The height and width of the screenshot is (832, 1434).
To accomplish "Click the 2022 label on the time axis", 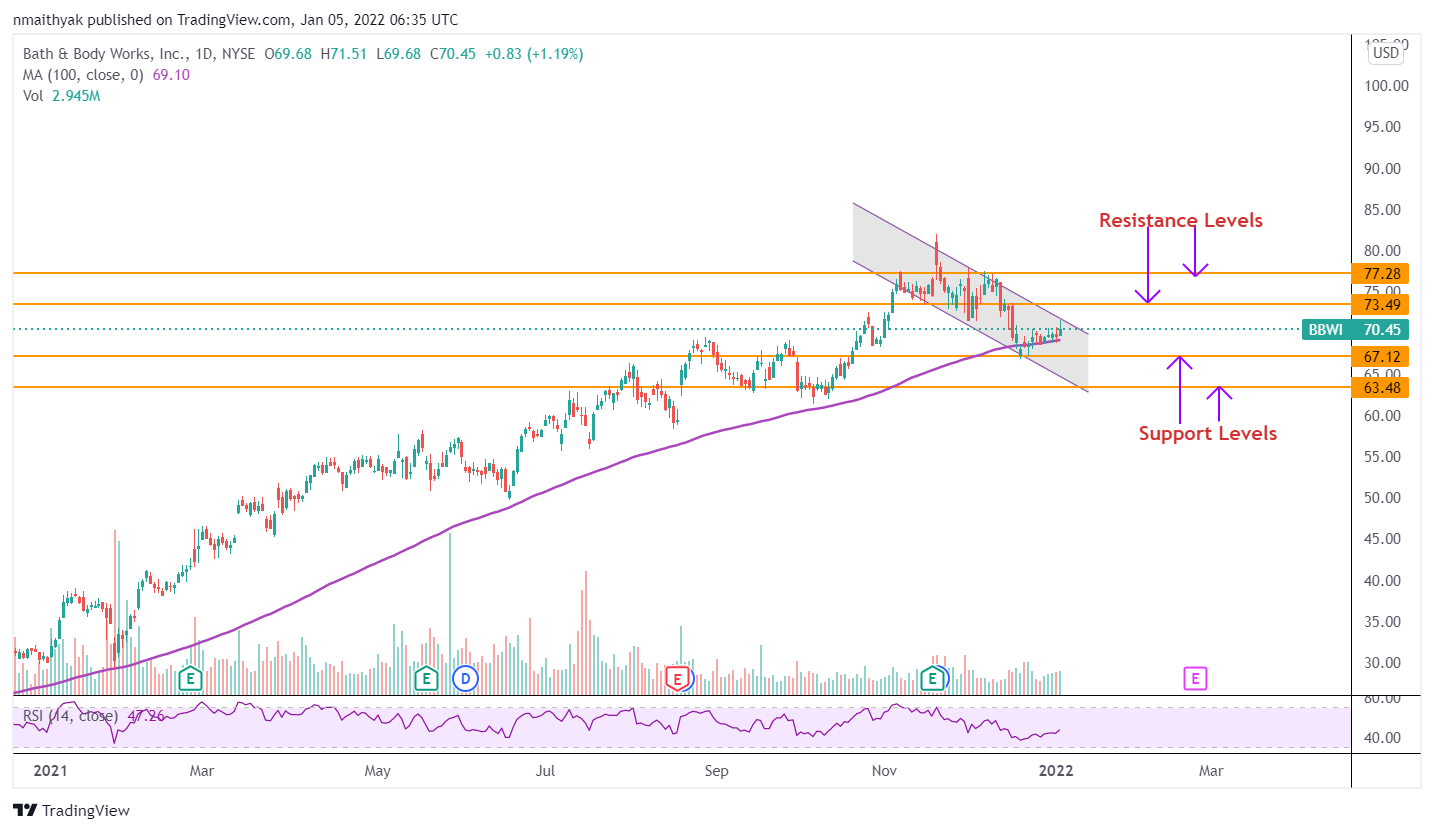I will (1056, 771).
